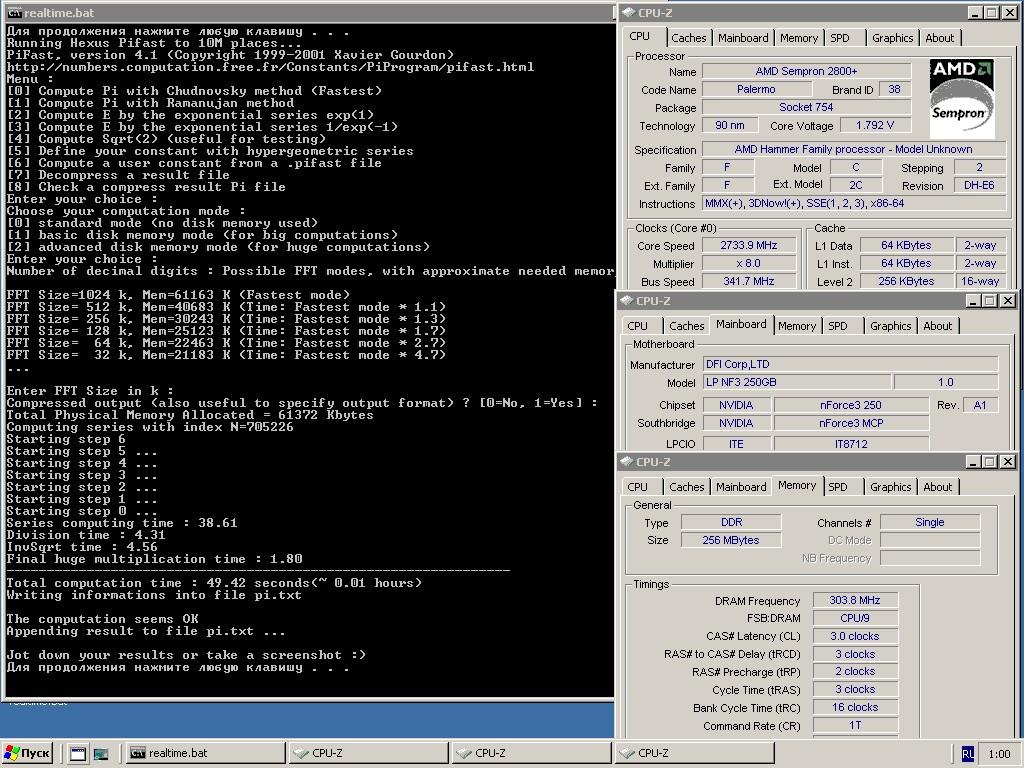Image resolution: width=1024 pixels, height=768 pixels.
Task: Click the Bank Cycle Time value 16 clocks
Action: tap(855, 707)
